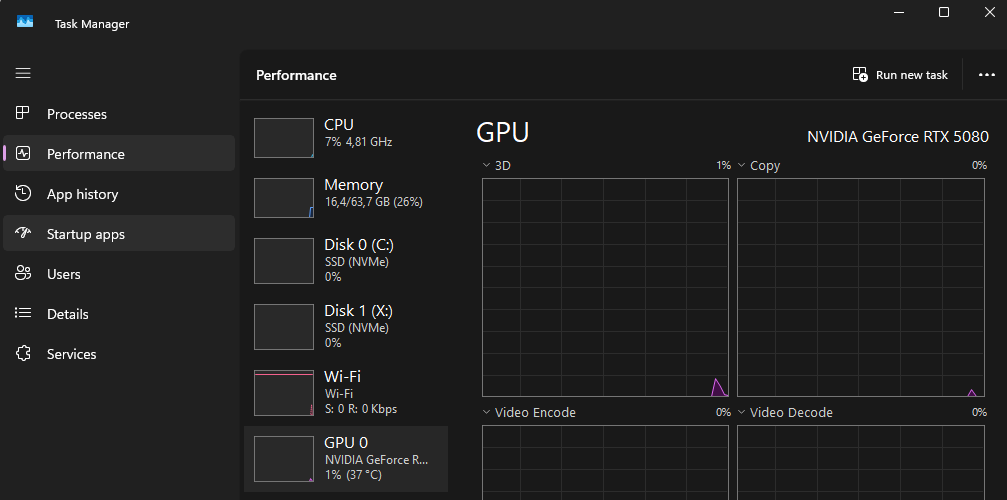Select the Memory performance entry
The width and height of the screenshot is (1007, 500).
[346, 198]
